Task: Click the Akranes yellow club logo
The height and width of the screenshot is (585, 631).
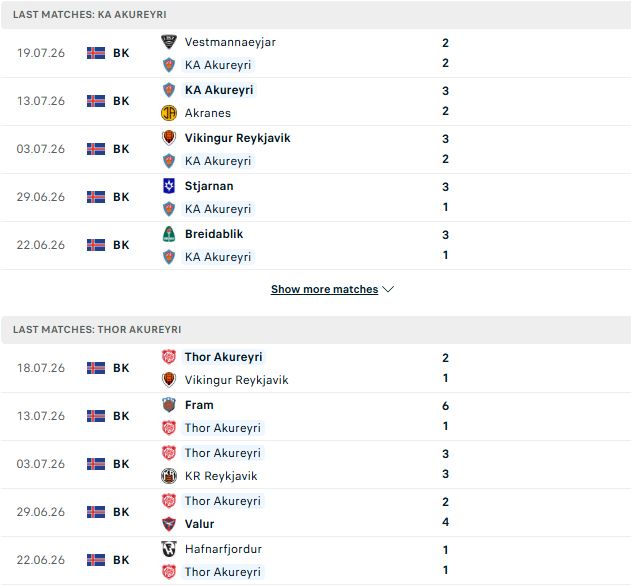Action: pos(169,113)
